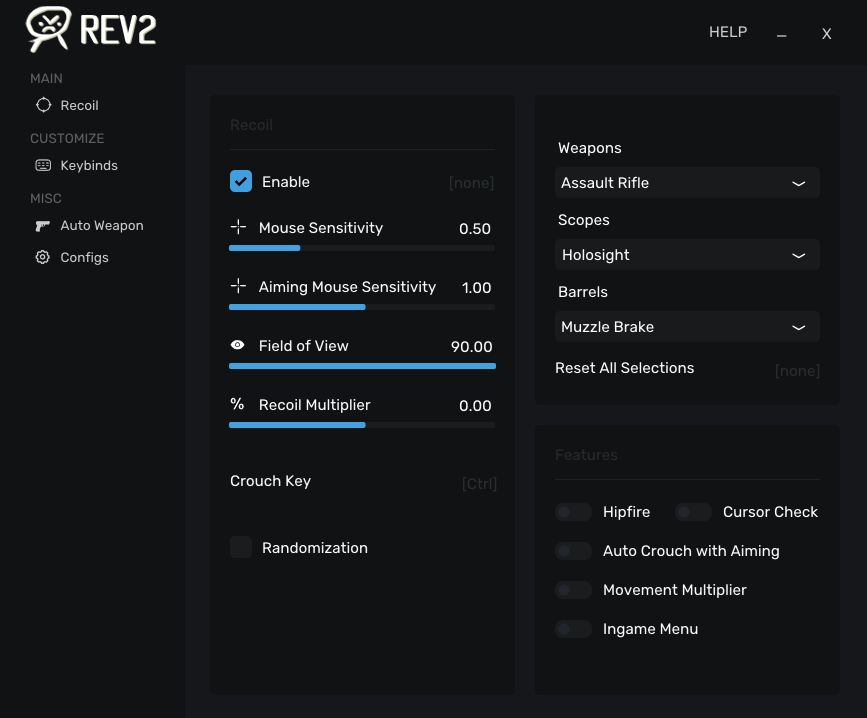This screenshot has height=718, width=867.
Task: Open the Auto Weapon page
Action: (102, 226)
